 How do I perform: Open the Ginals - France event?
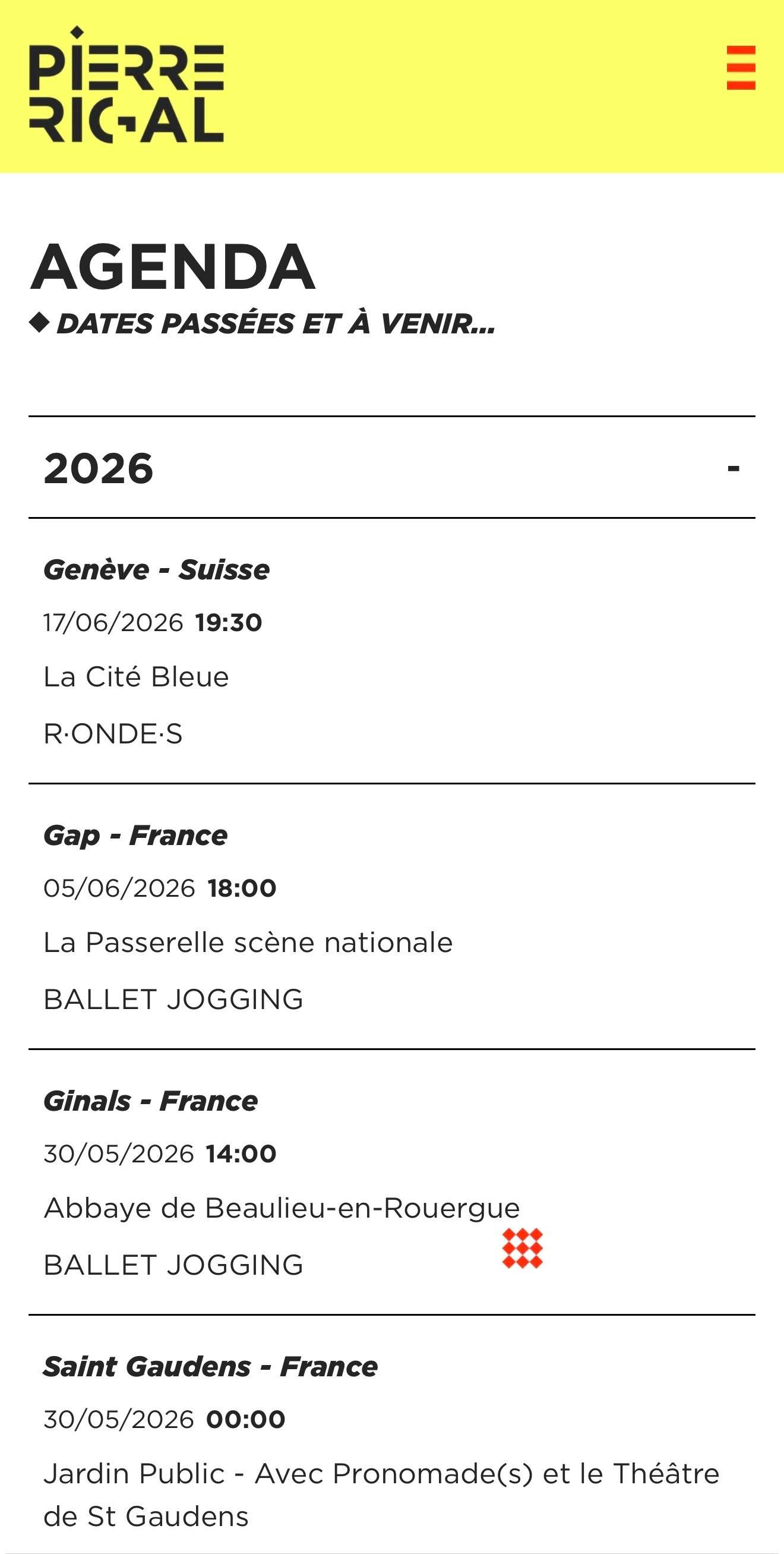pyautogui.click(x=151, y=1101)
